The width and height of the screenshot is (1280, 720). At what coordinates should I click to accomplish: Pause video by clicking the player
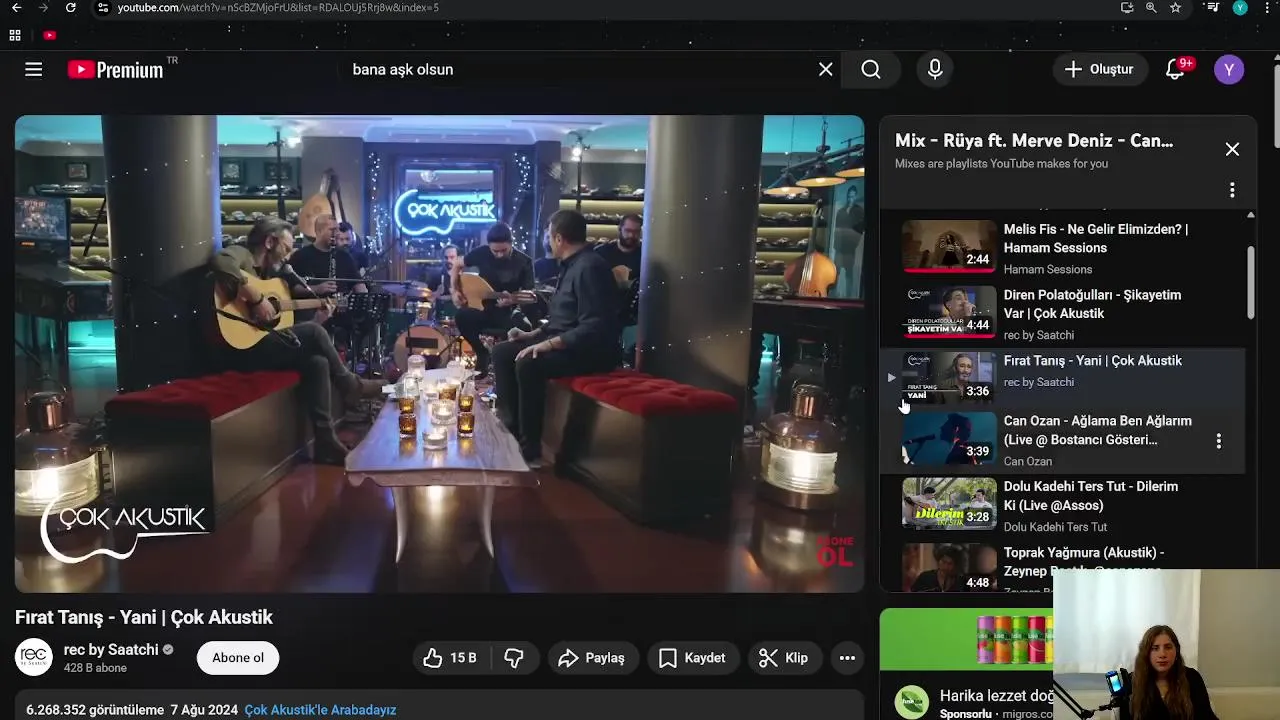439,354
